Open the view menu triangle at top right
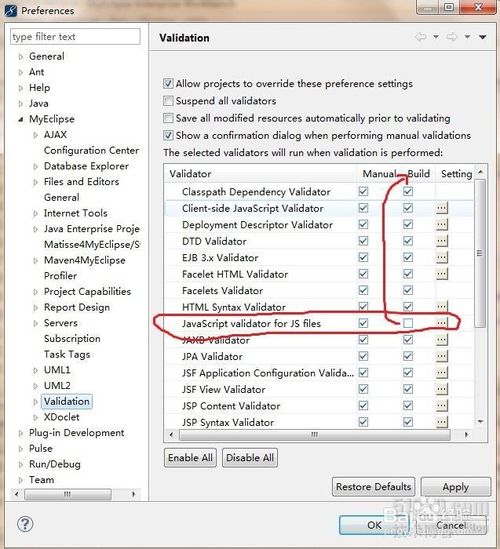The height and width of the screenshot is (549, 500). pos(482,37)
